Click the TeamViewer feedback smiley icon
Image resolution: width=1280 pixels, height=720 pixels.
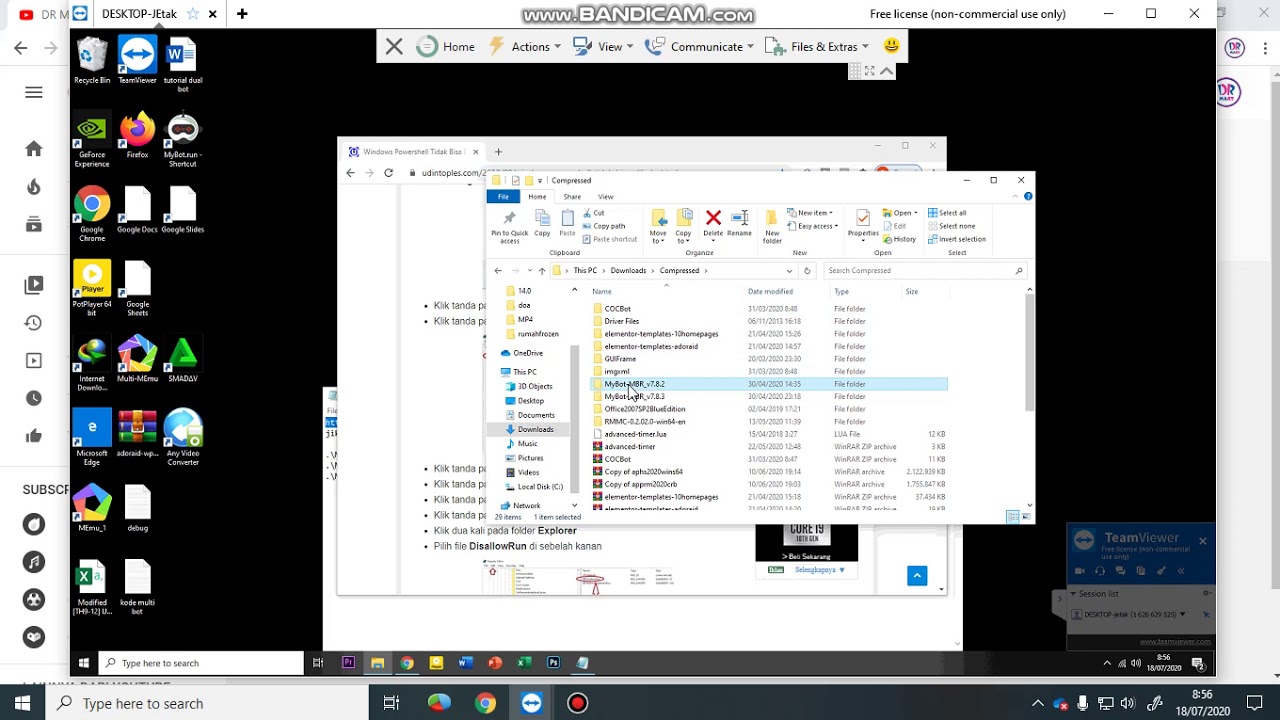coord(892,46)
